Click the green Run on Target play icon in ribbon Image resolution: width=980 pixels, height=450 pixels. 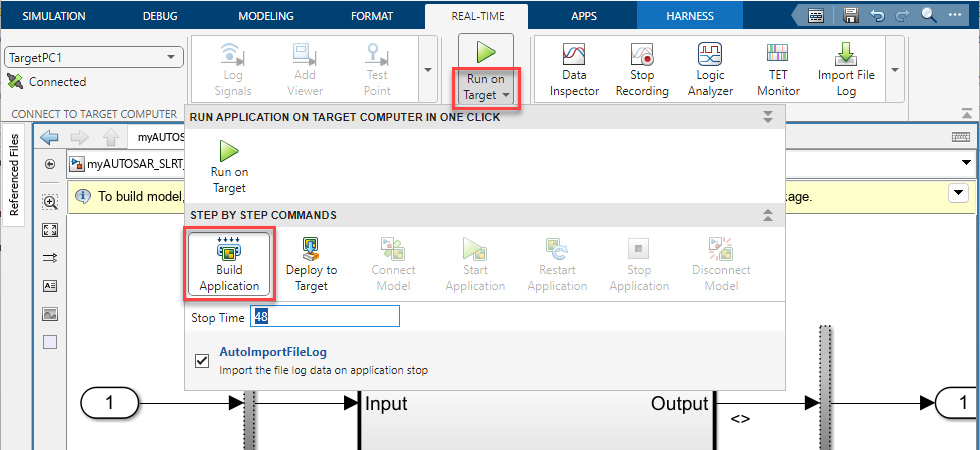(486, 52)
